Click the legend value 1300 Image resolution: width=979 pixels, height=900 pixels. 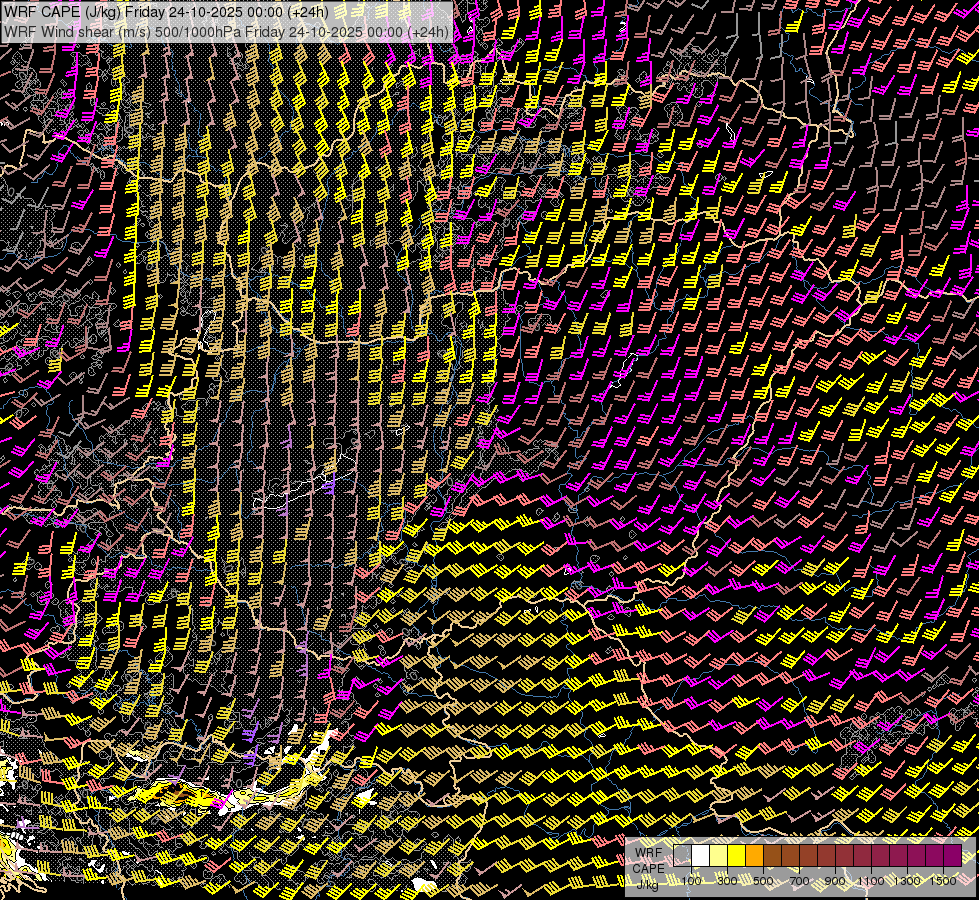point(907,881)
